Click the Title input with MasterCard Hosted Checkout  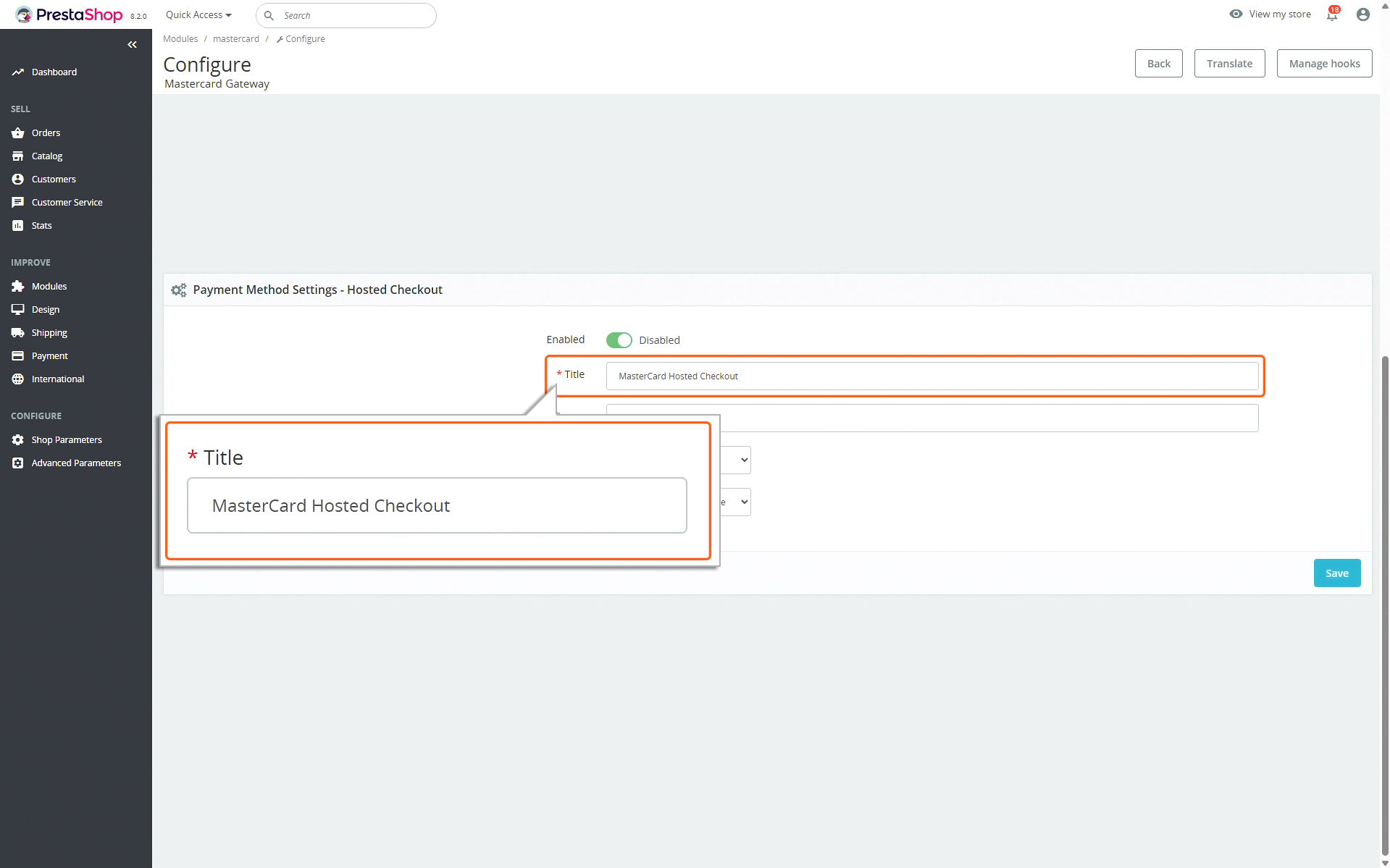pyautogui.click(x=931, y=376)
